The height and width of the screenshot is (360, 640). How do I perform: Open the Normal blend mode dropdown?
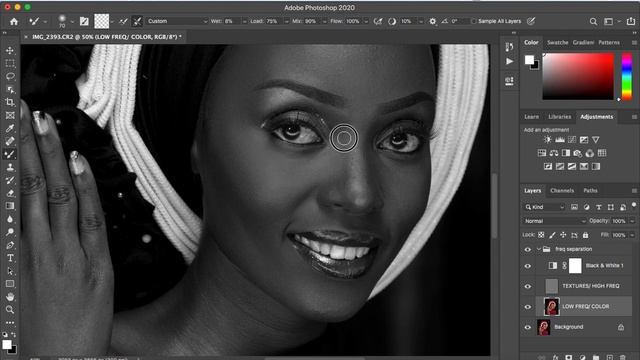point(555,221)
